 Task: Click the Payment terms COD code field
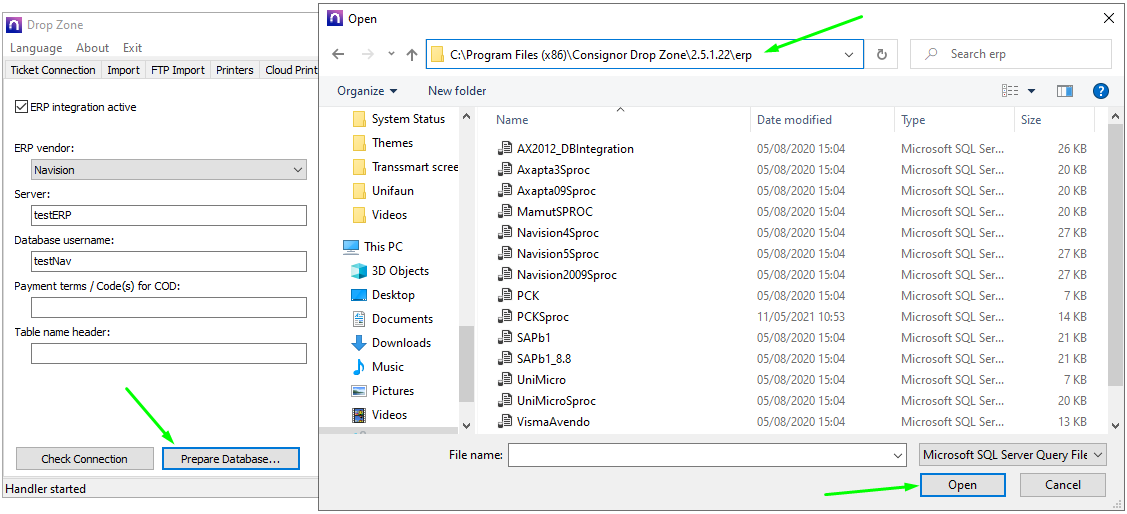pos(169,308)
